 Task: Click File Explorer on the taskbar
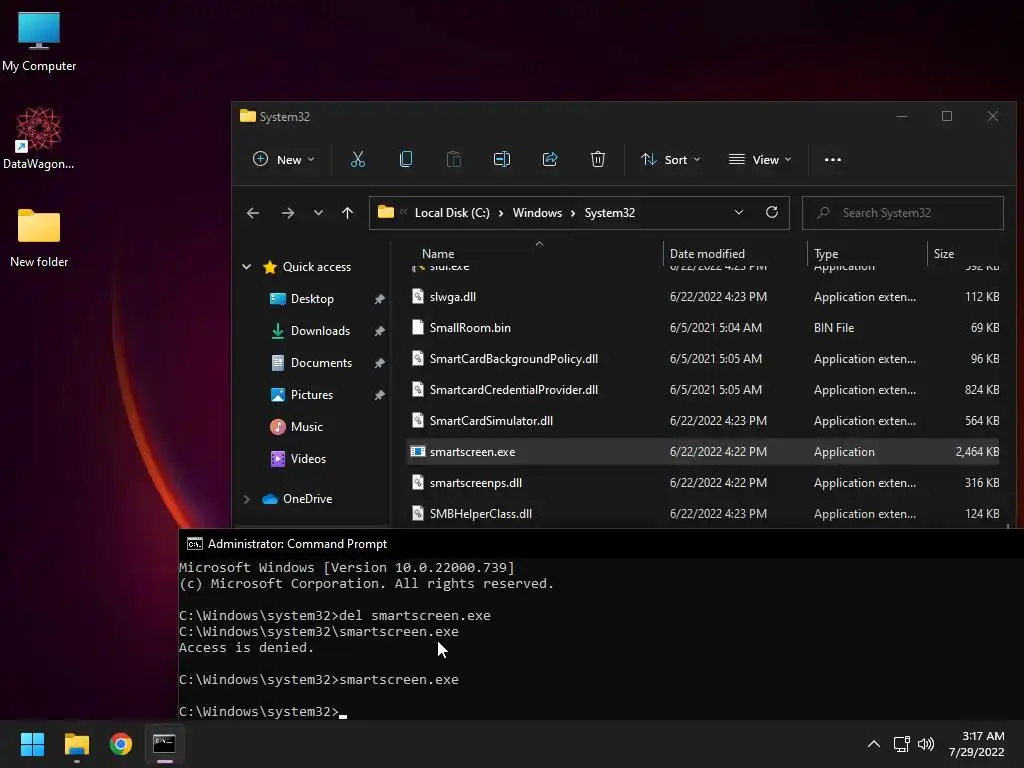(x=76, y=744)
